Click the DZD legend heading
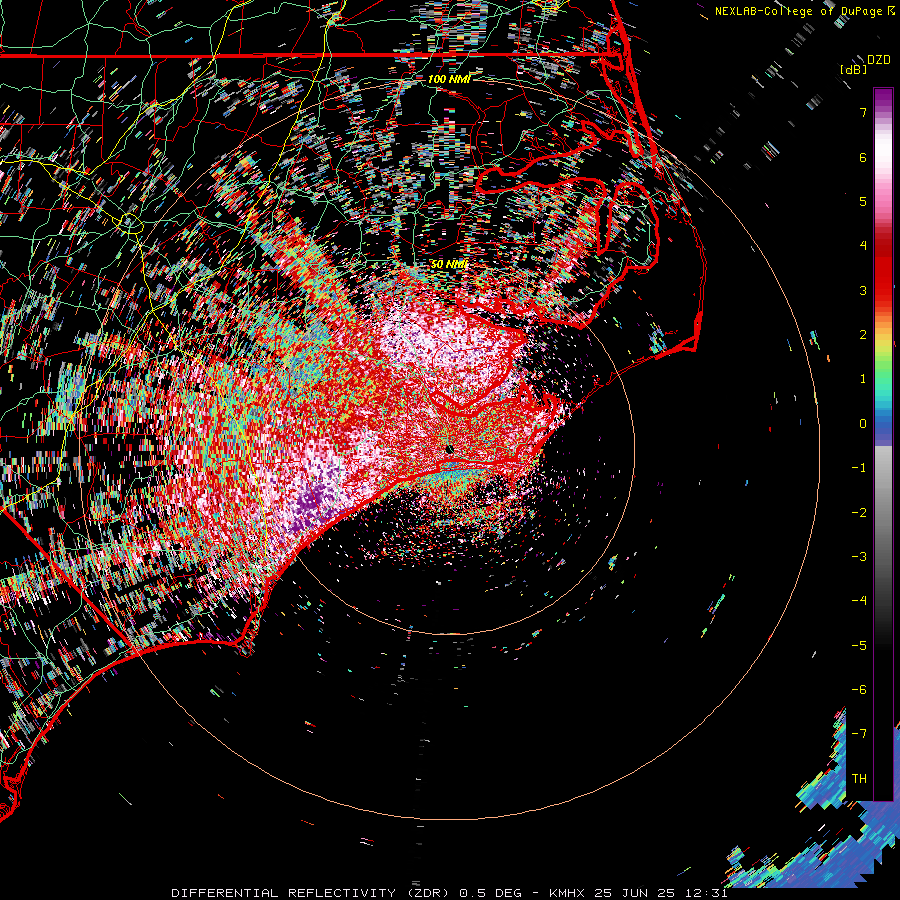 tap(879, 60)
